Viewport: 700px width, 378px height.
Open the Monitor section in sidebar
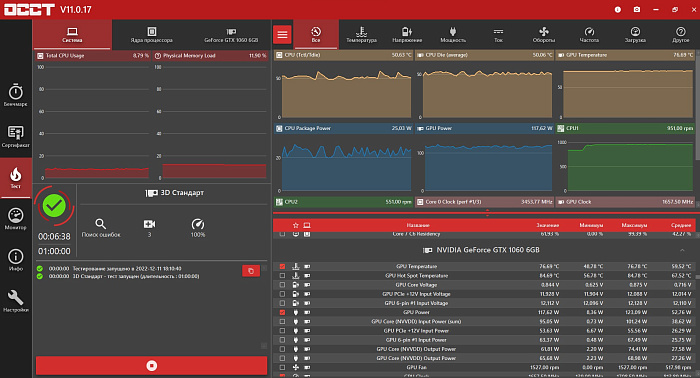pyautogui.click(x=16, y=219)
